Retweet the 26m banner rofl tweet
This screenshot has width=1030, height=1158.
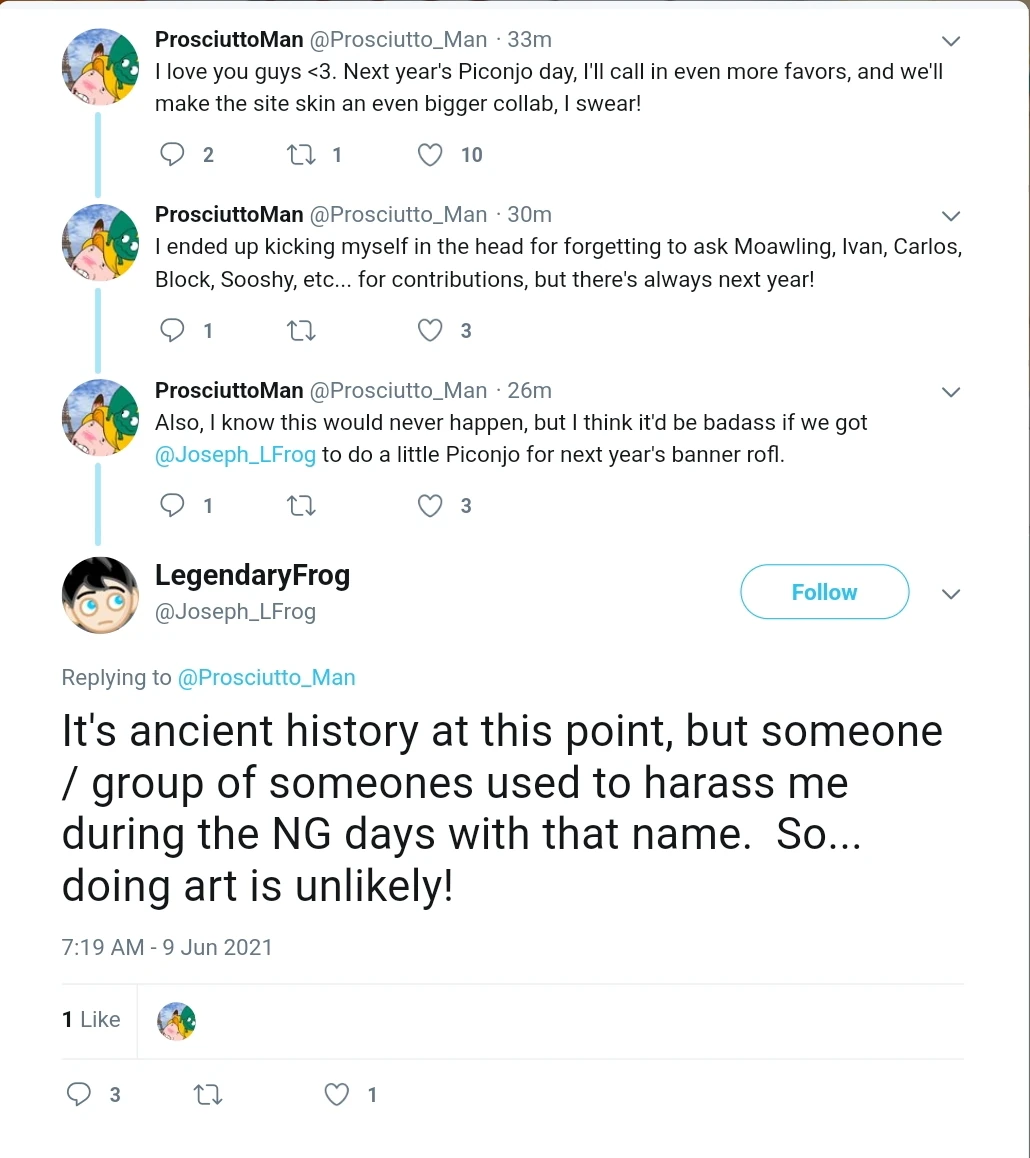300,506
